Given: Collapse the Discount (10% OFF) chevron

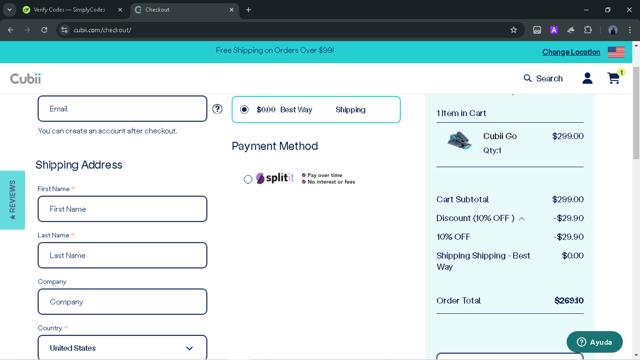Looking at the screenshot, I should (522, 219).
